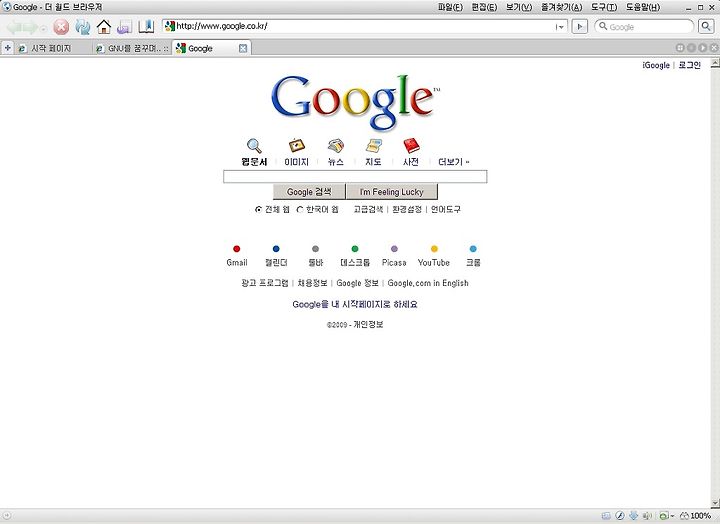Click the tab bar left round icon
Screen dimensions: 720x524
[691, 48]
